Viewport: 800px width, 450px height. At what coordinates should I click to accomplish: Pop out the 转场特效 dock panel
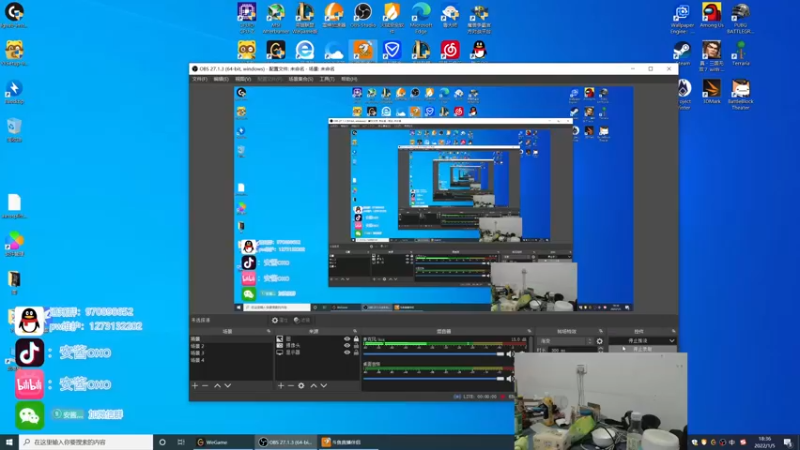point(601,331)
